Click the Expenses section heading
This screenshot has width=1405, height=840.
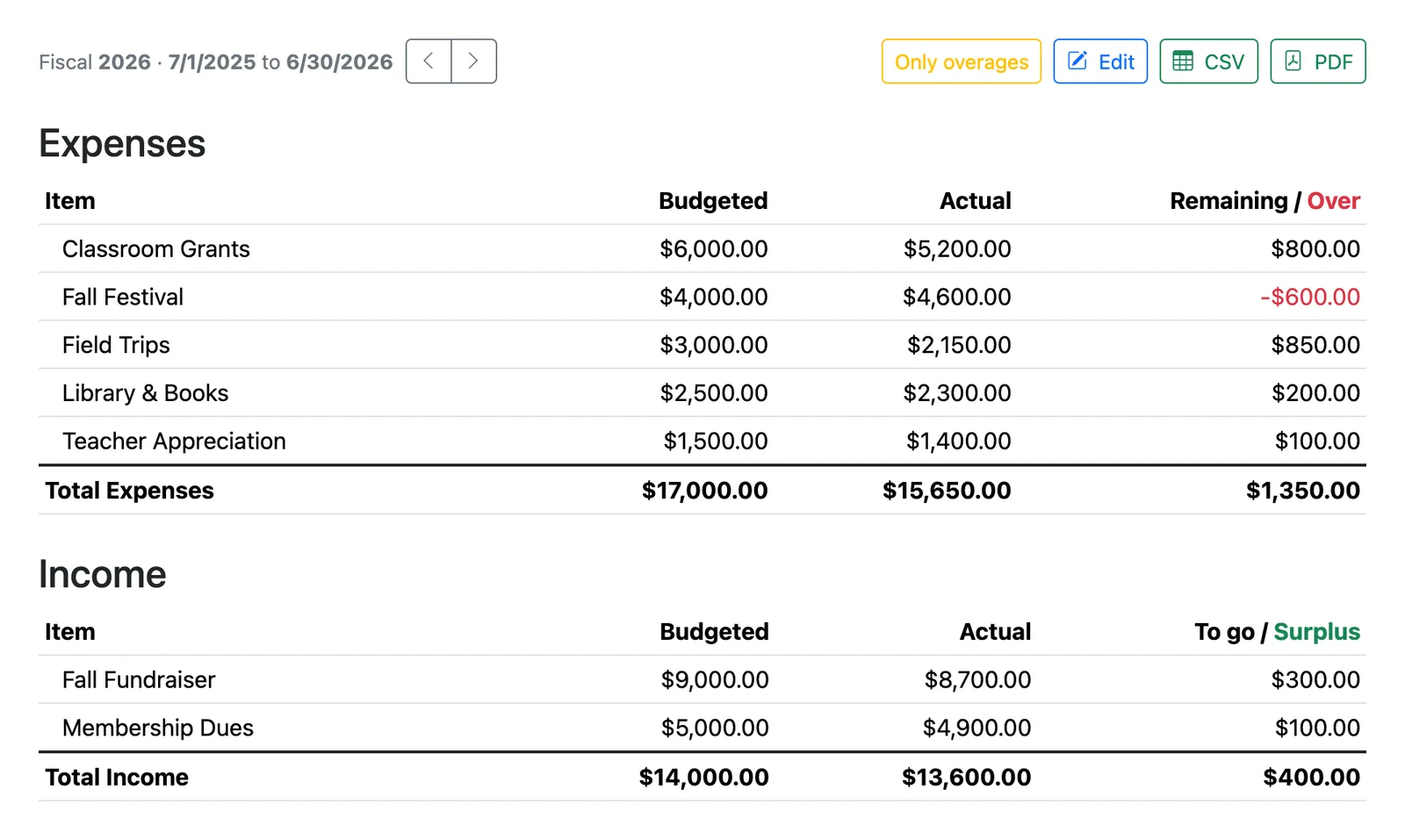pyautogui.click(x=122, y=143)
